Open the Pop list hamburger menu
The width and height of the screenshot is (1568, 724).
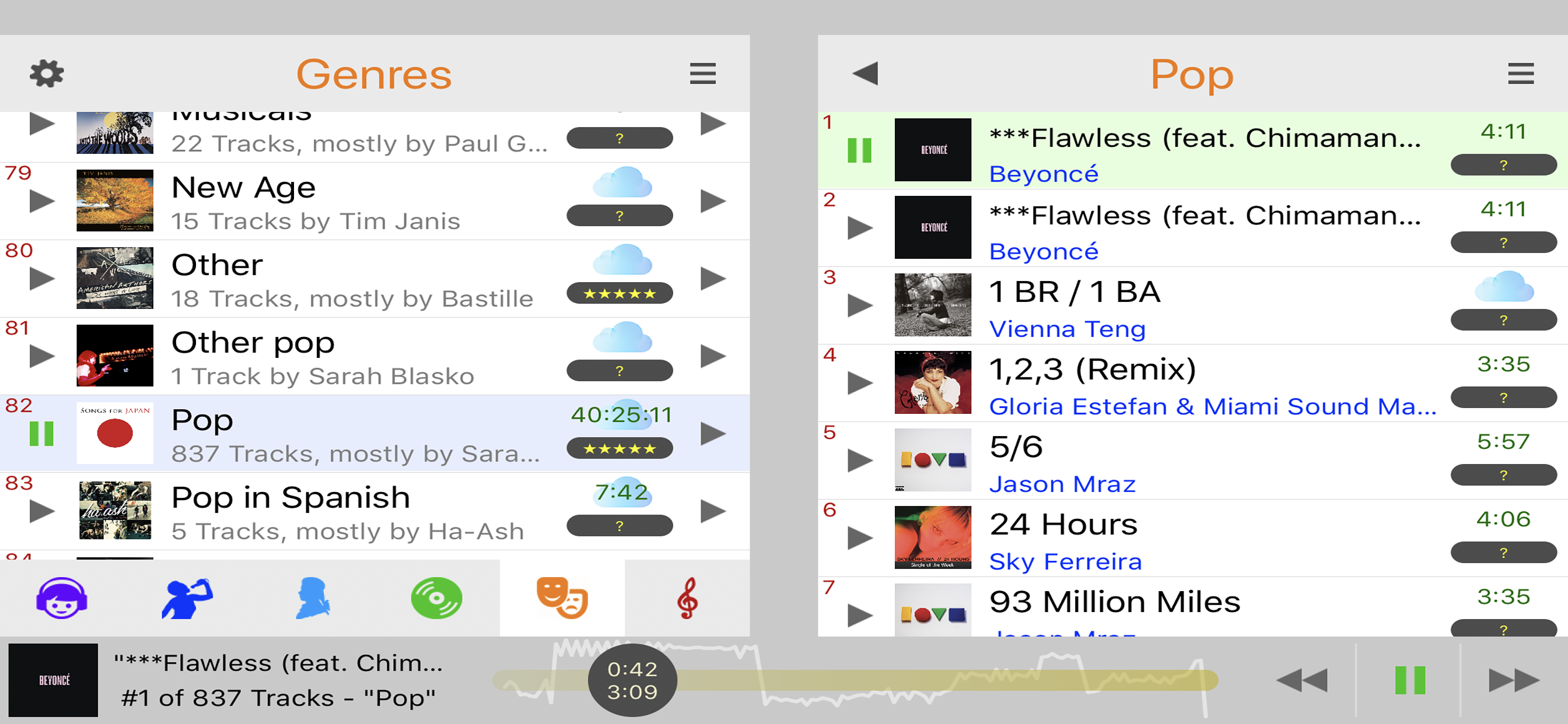pos(1520,73)
